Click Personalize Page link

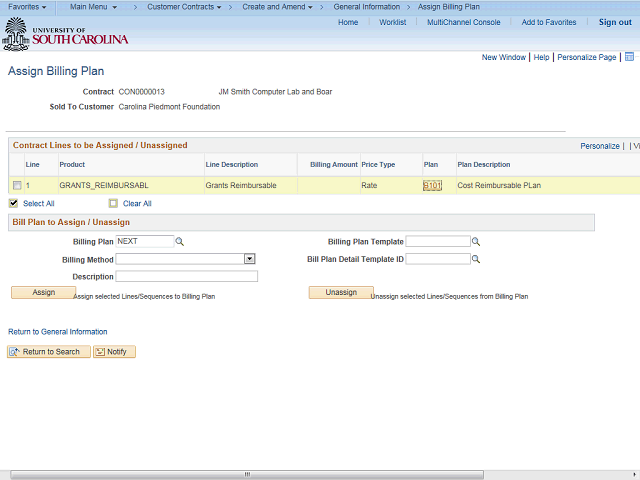pyautogui.click(x=587, y=58)
